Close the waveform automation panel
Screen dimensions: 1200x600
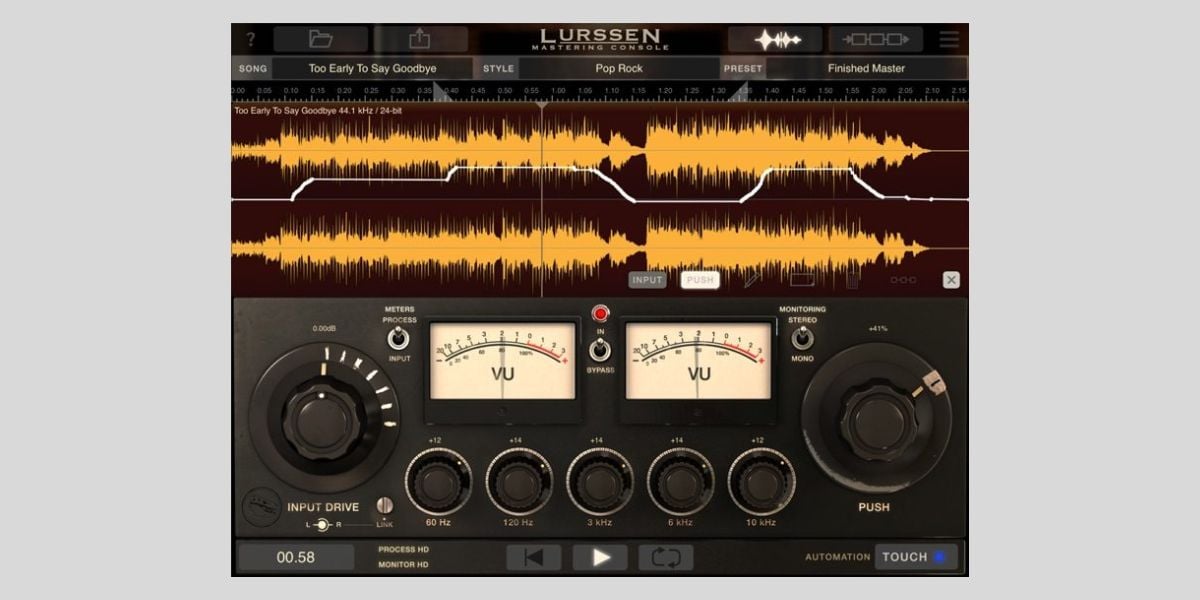[951, 280]
